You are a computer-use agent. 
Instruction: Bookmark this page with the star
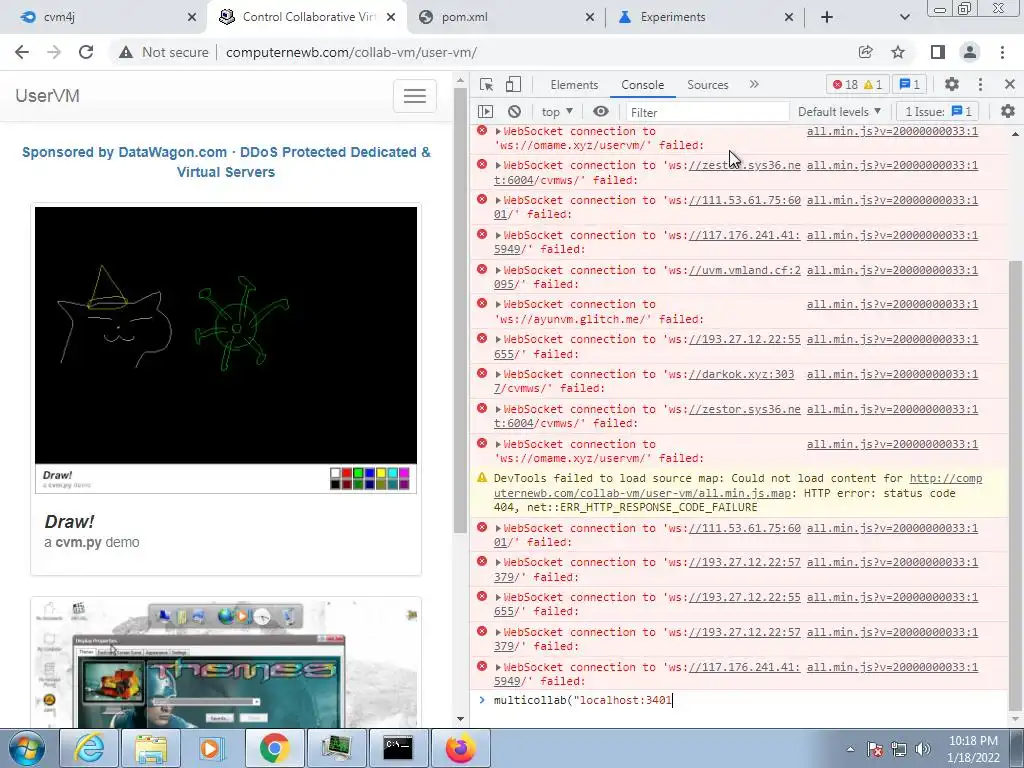coord(898,52)
